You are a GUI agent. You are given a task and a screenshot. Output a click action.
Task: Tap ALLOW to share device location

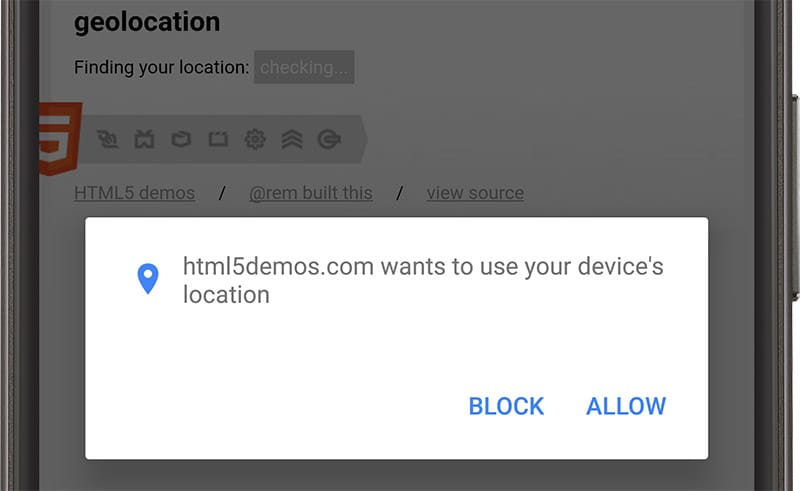(x=626, y=406)
